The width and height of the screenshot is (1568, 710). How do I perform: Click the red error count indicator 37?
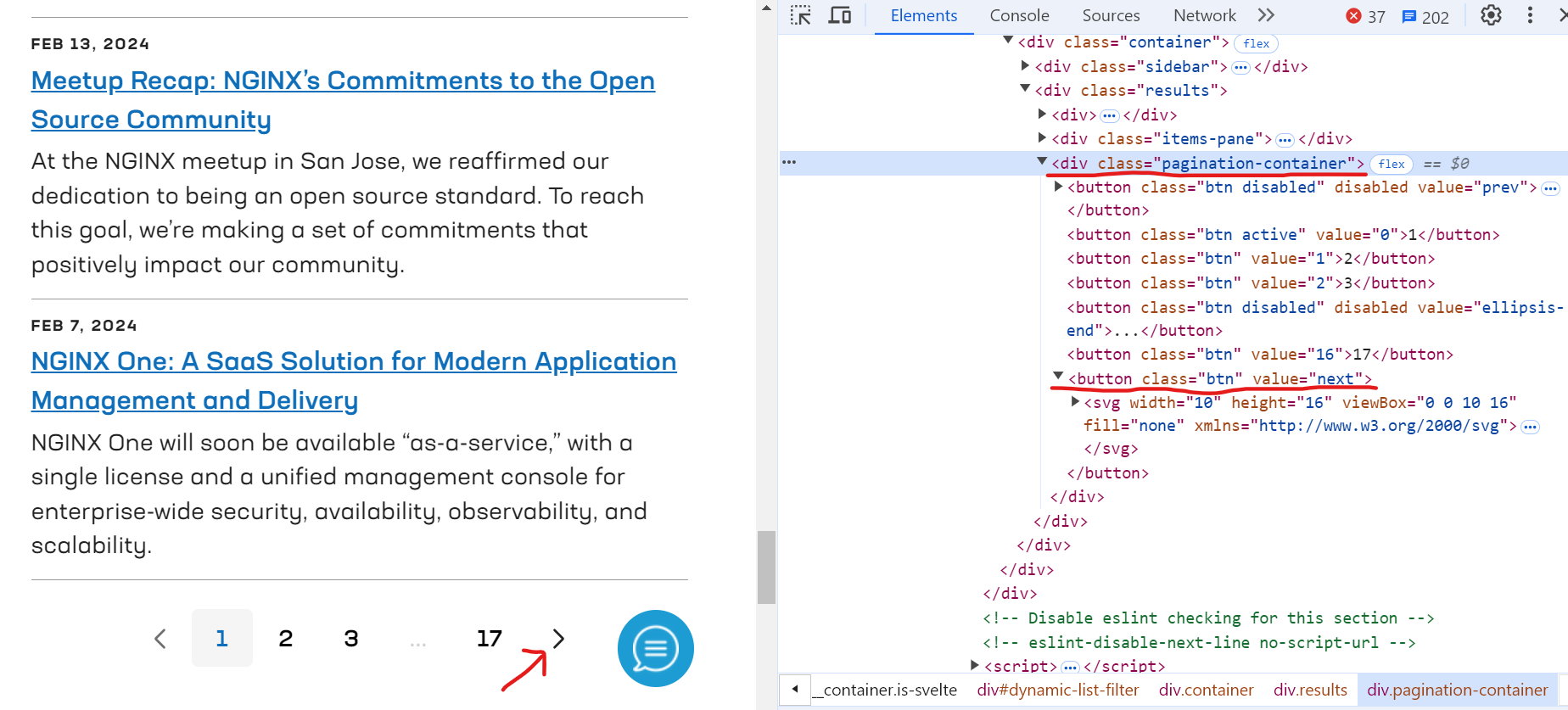click(1365, 16)
